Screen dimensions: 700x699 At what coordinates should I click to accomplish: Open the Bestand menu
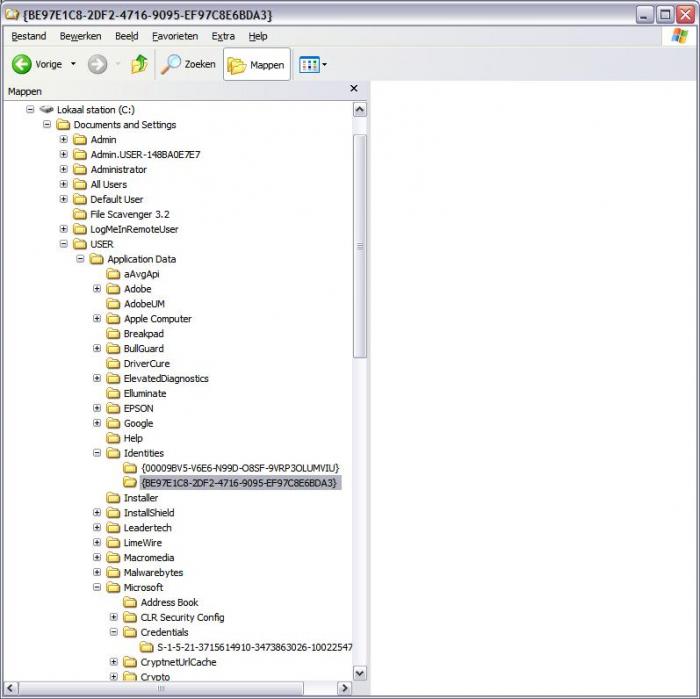pyautogui.click(x=29, y=36)
